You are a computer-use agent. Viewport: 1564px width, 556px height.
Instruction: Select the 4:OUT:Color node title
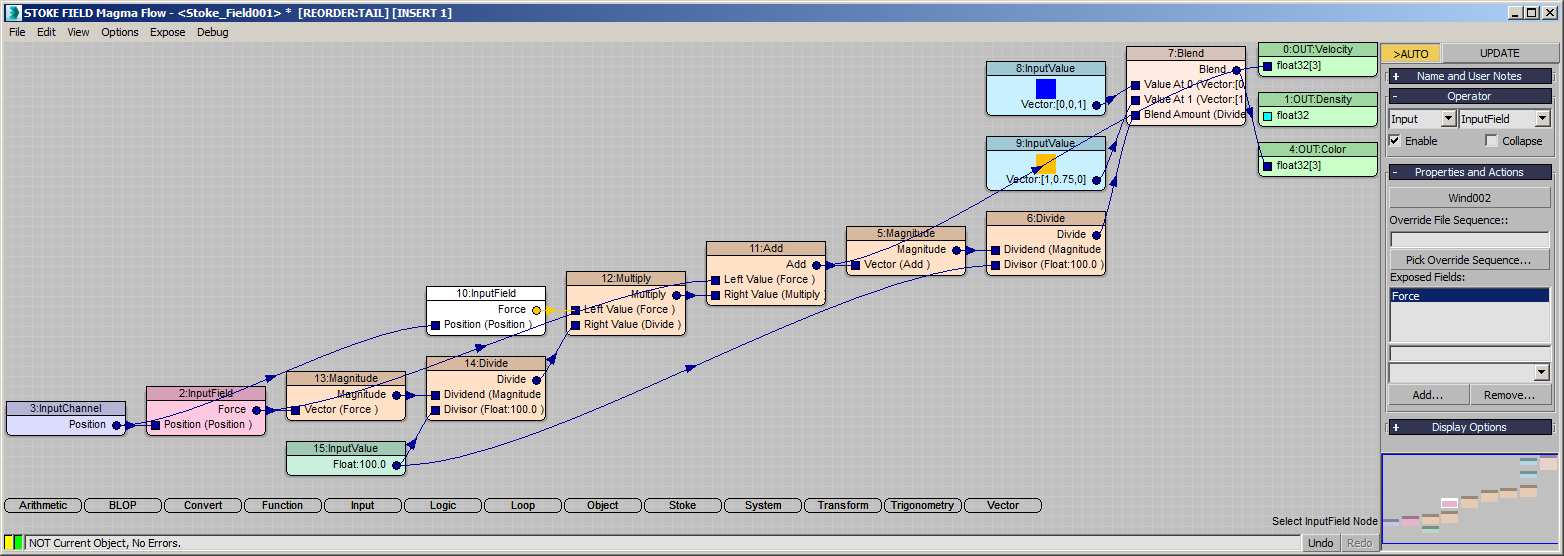1317,150
